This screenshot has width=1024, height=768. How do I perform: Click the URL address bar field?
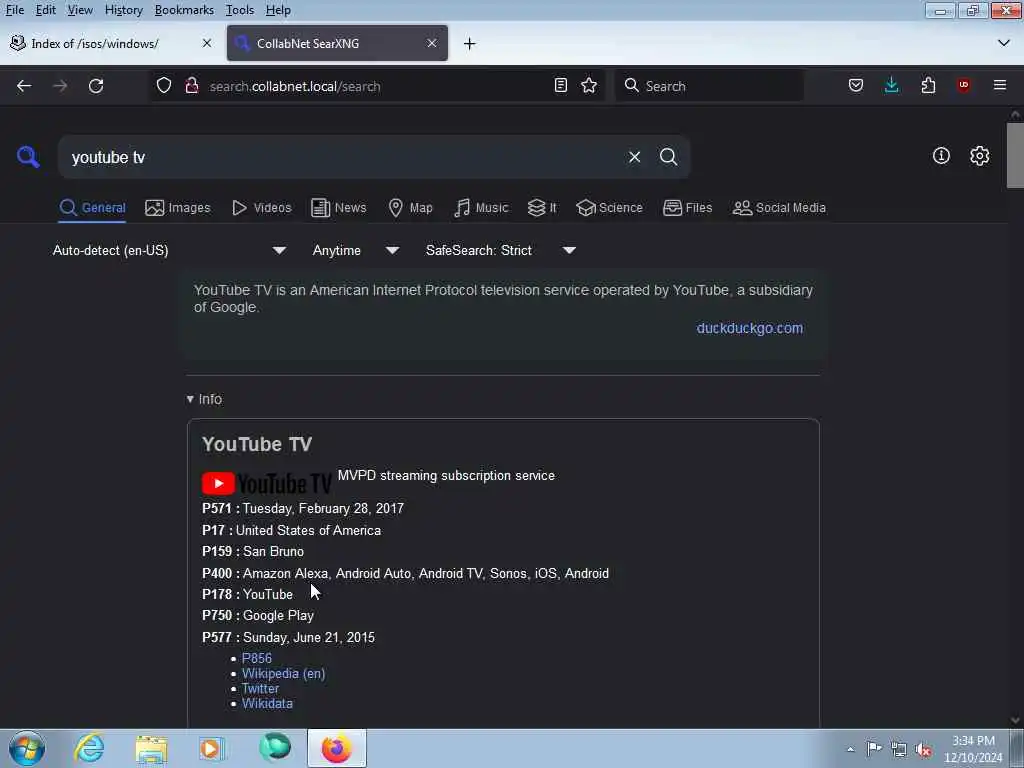[376, 86]
